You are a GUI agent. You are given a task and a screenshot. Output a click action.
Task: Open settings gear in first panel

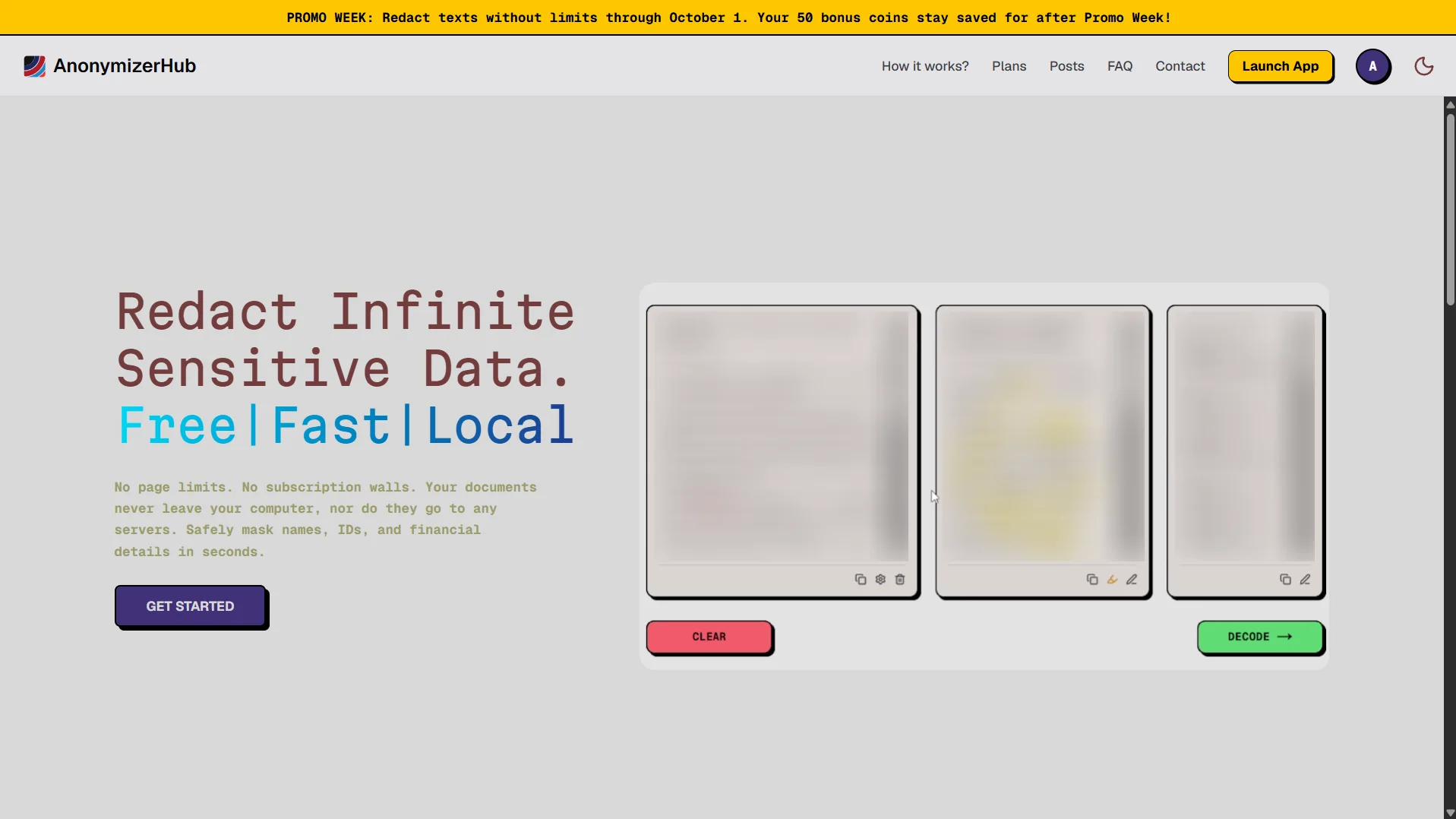click(880, 580)
